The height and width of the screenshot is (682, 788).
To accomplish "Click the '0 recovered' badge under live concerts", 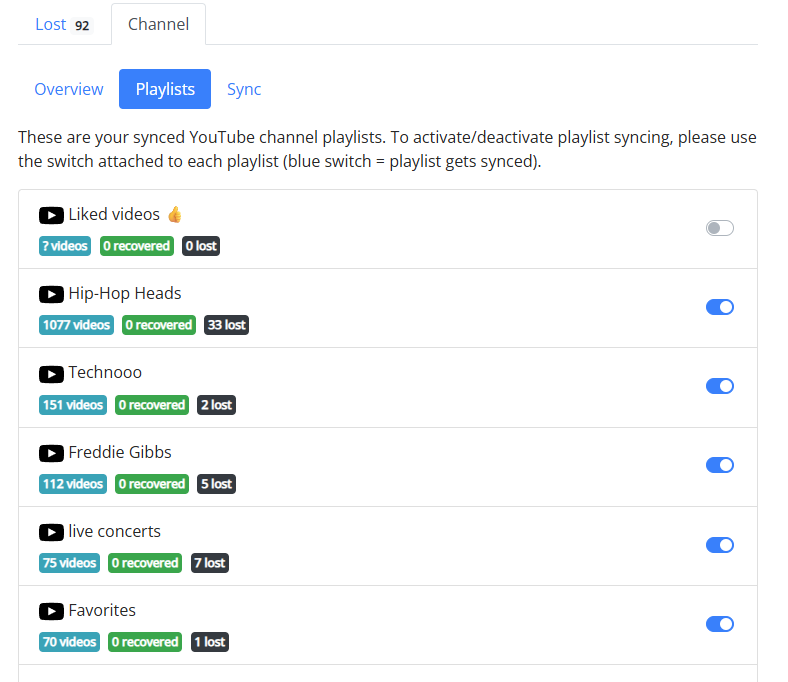I will tap(145, 563).
